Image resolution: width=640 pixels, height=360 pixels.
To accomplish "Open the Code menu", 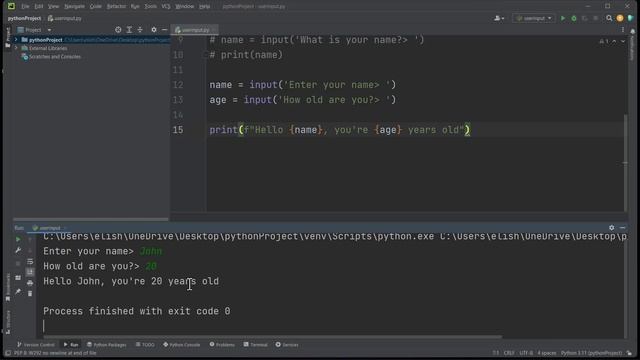I will click(x=96, y=6).
